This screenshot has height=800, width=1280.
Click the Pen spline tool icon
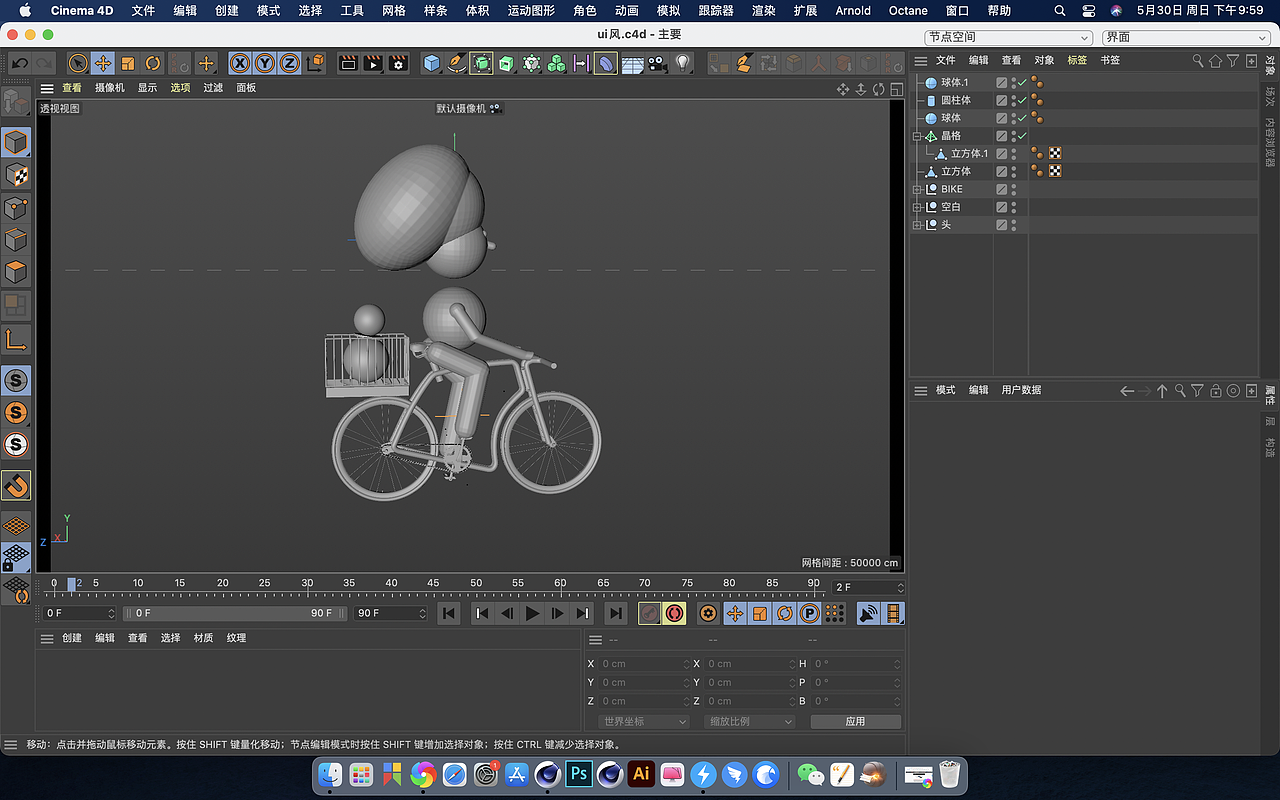(x=456, y=63)
